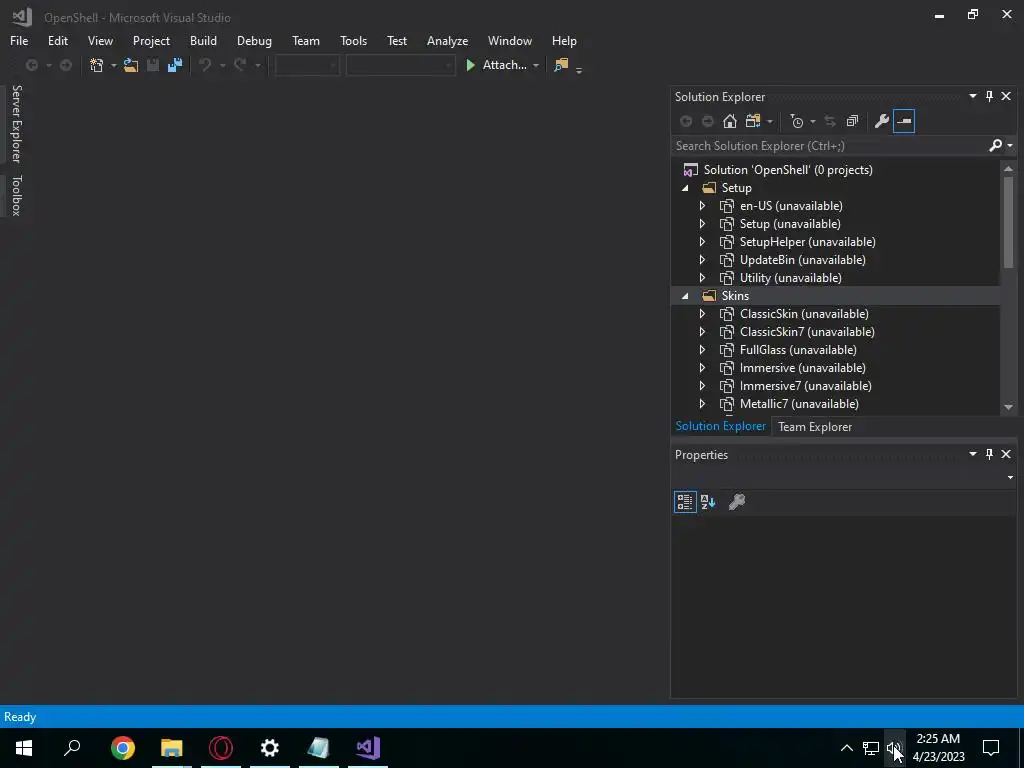Click Solution Explorer scrollbar down arrow

1008,407
